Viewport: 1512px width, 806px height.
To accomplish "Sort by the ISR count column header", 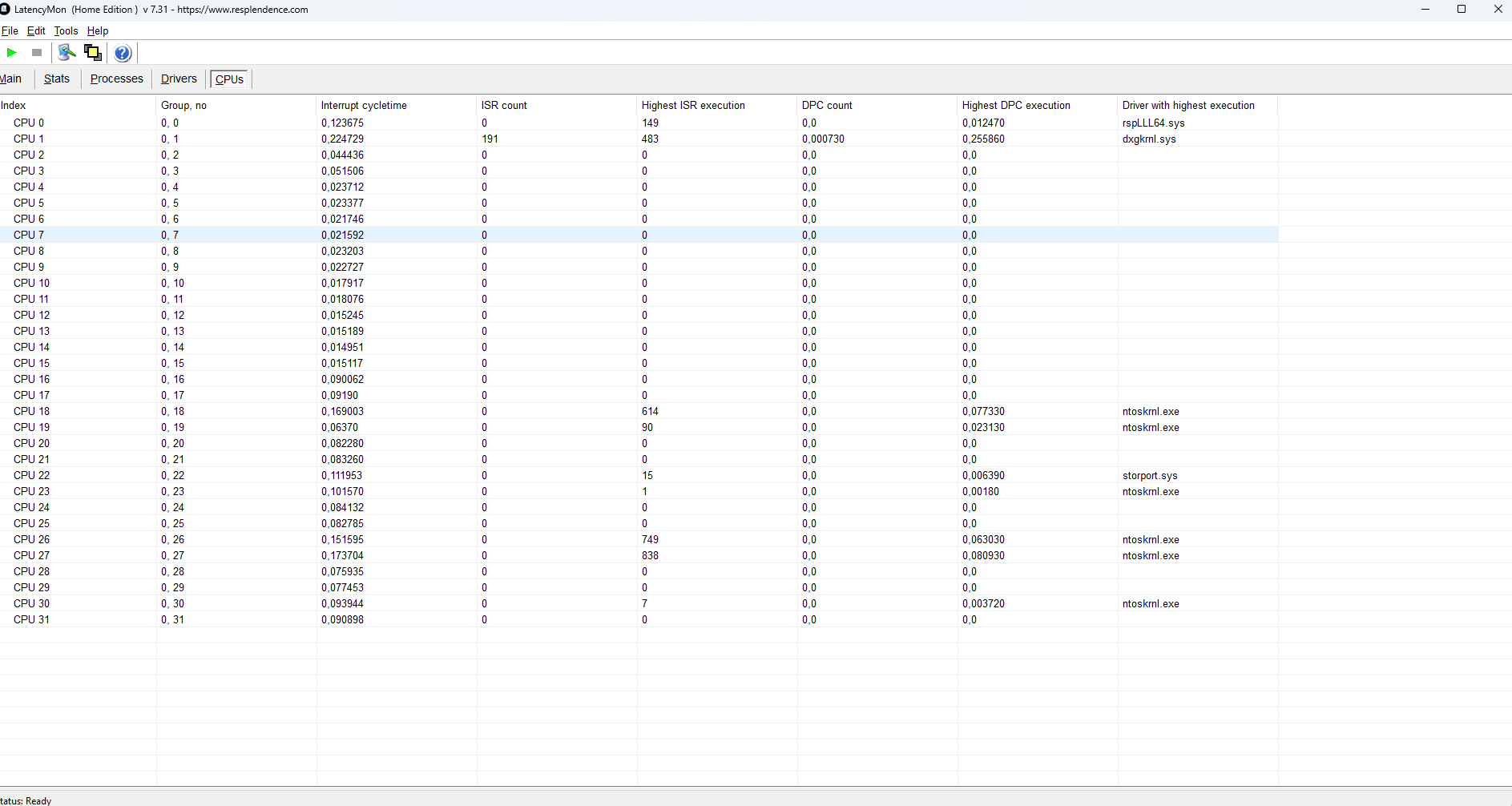I will click(x=557, y=105).
